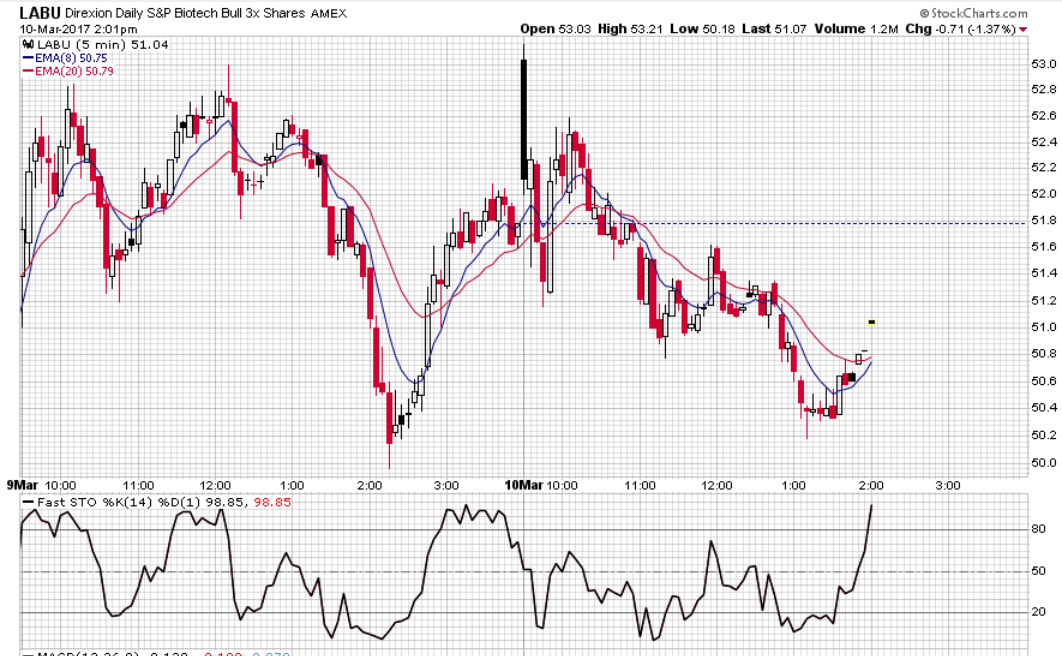This screenshot has height=656, width=1062.
Task: Click the red down arrow after the Chg value
Action: 1023,29
